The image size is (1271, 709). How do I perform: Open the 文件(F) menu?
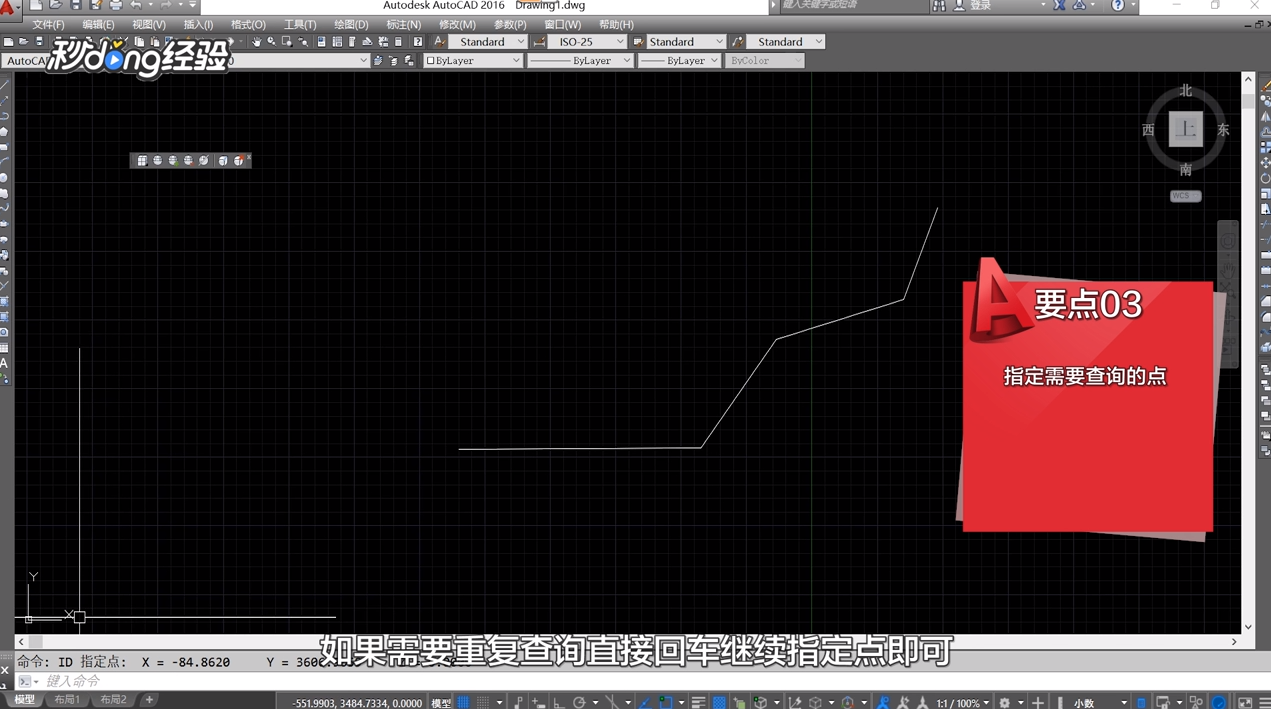pos(48,24)
